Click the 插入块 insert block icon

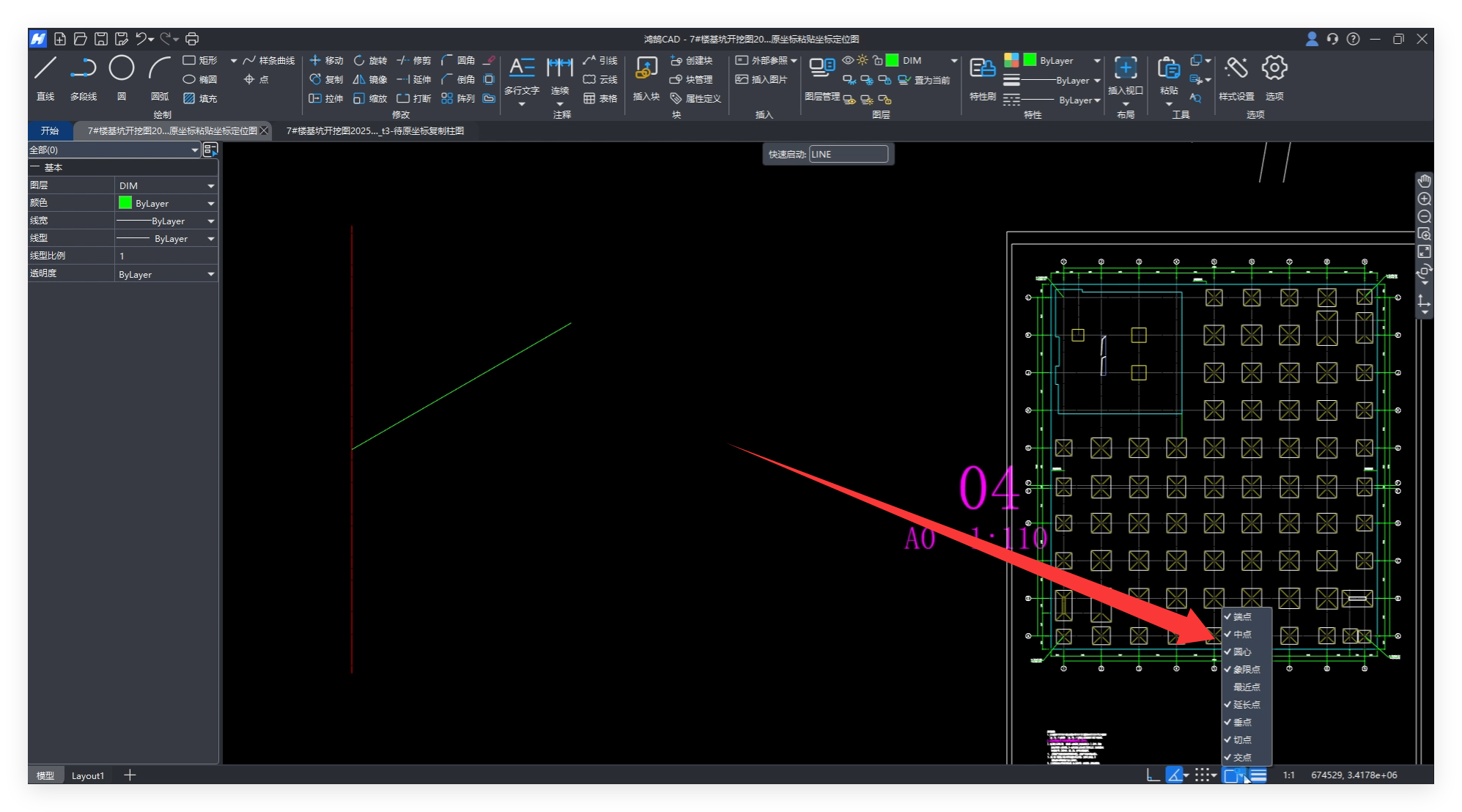click(646, 69)
